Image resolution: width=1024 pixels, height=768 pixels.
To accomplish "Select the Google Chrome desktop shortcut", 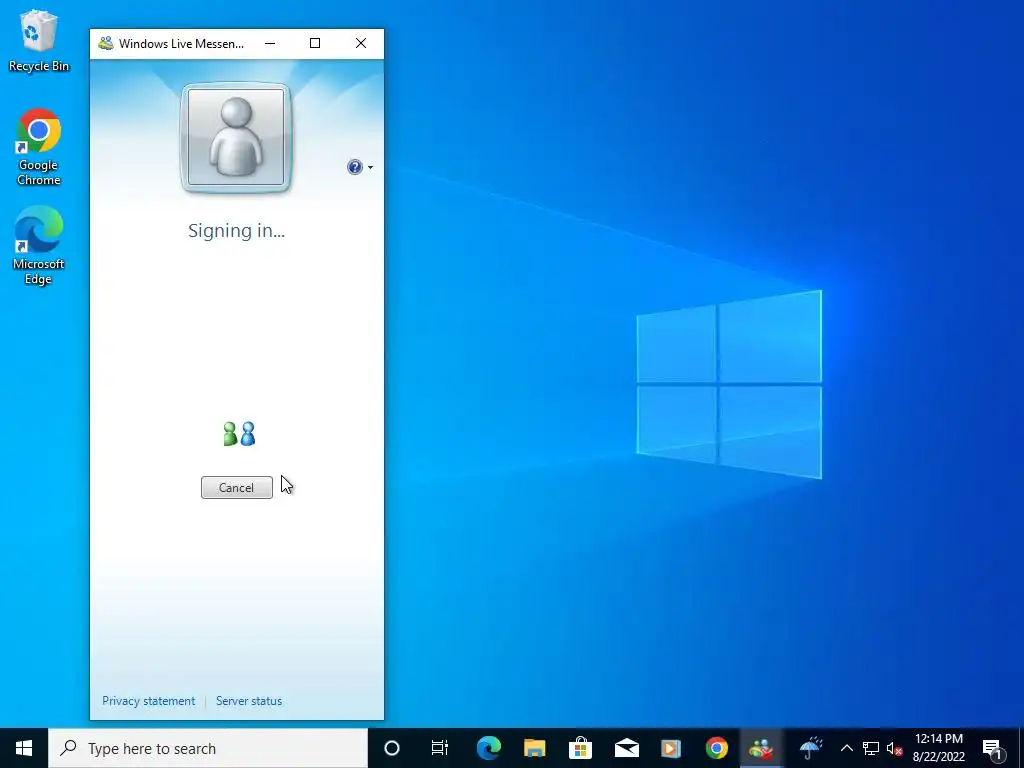I will click(x=39, y=148).
